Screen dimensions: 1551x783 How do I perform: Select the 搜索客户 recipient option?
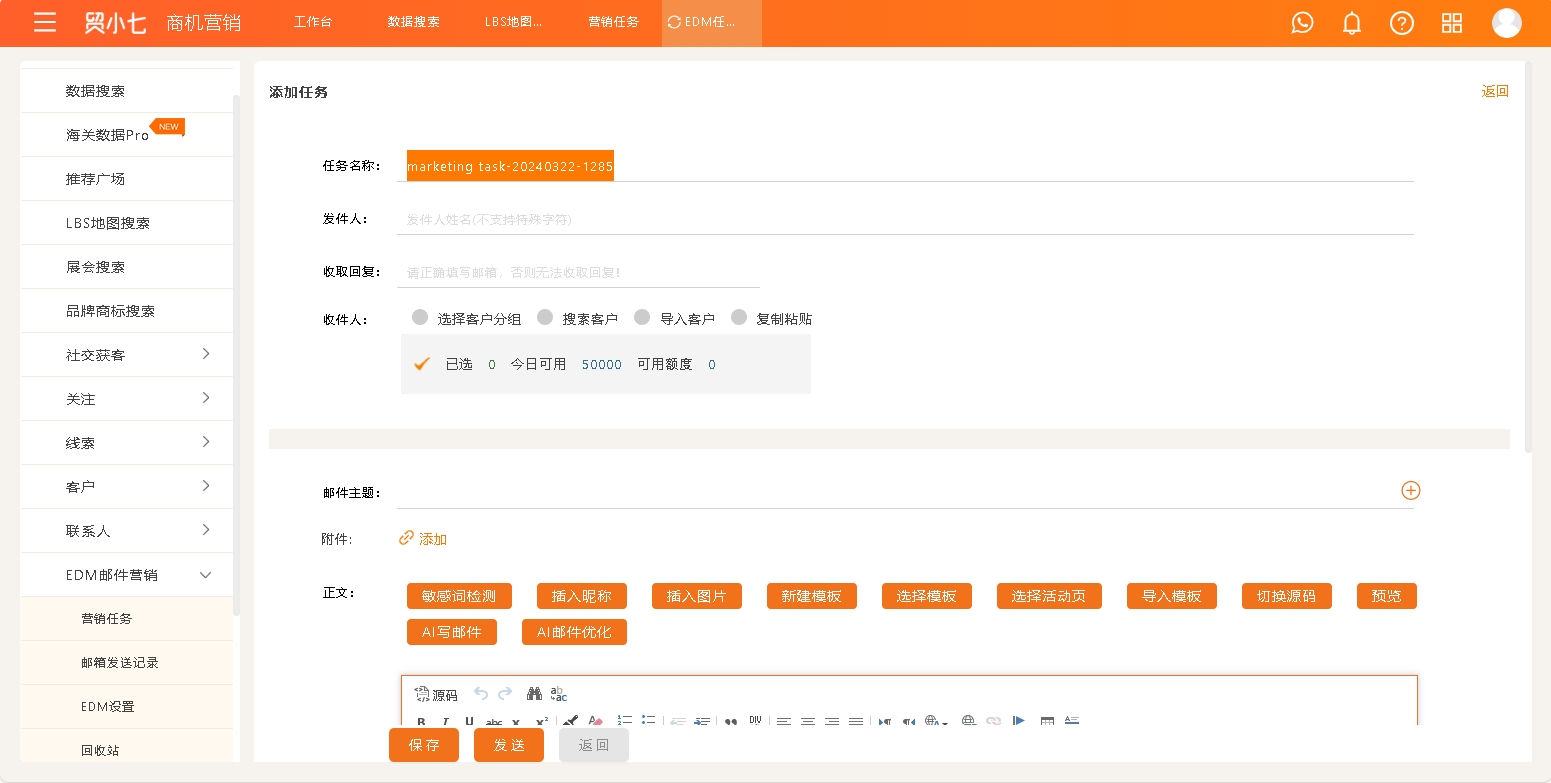(x=545, y=317)
